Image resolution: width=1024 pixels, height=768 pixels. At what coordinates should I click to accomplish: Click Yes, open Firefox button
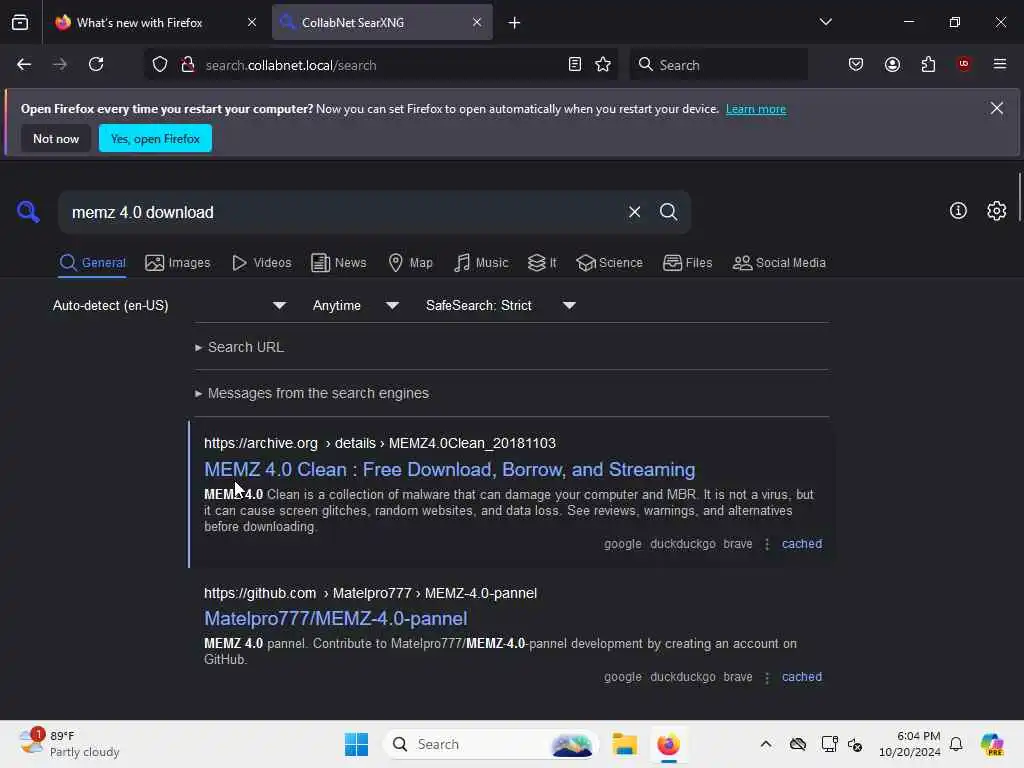pyautogui.click(x=155, y=138)
